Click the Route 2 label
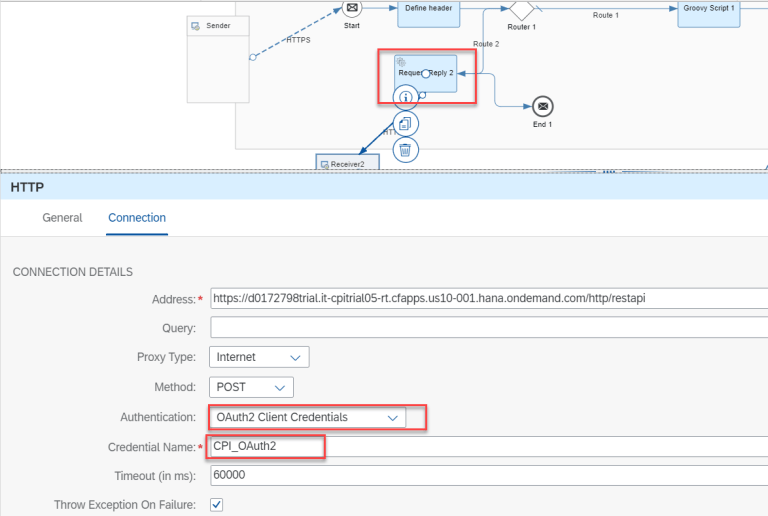768x516 pixels. click(486, 44)
